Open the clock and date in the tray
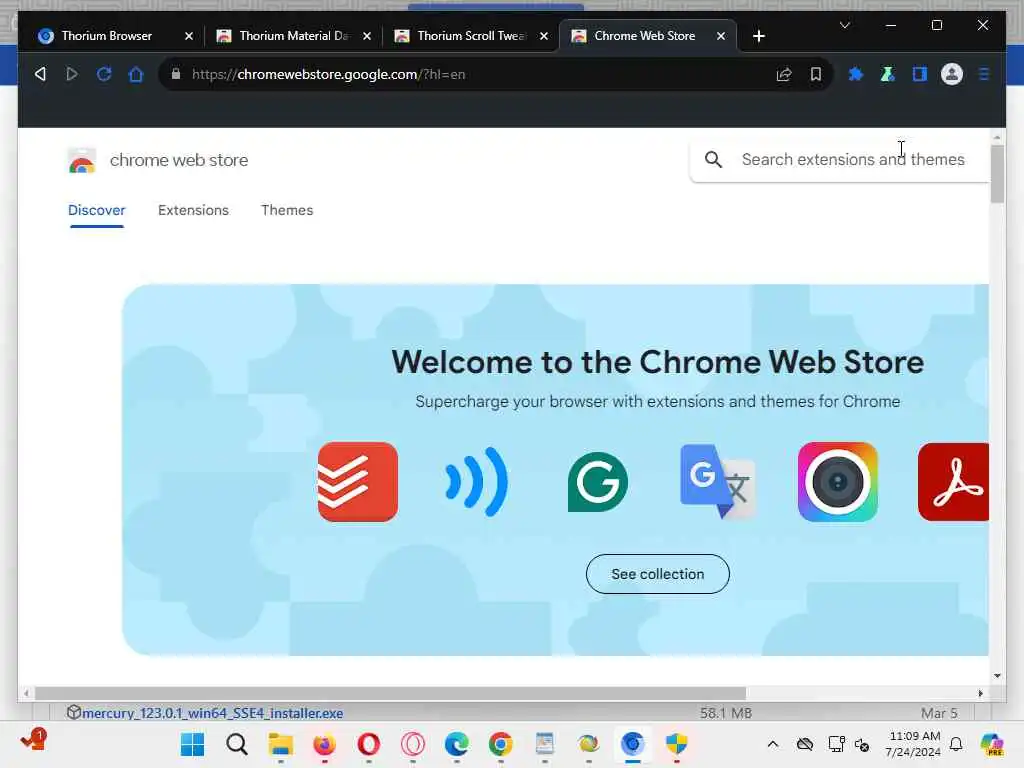 tap(913, 744)
